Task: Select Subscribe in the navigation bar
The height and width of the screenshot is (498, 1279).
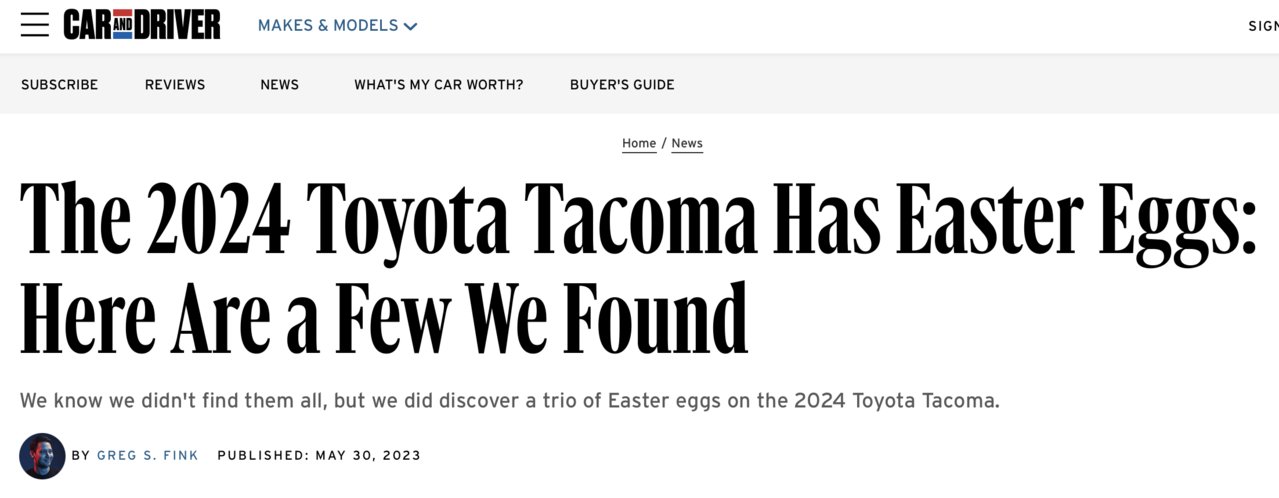Action: pyautogui.click(x=59, y=85)
